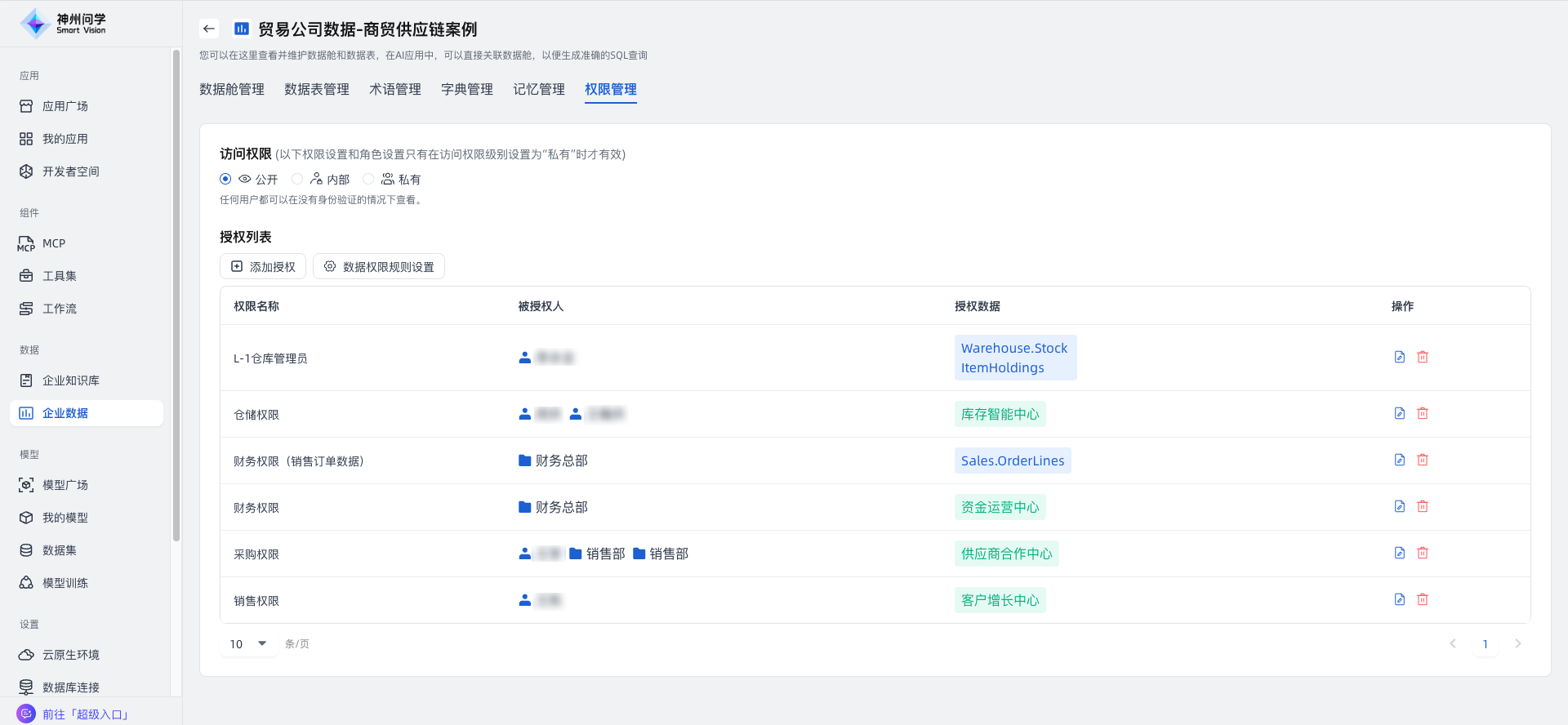Click the back arrow beside the page title
The height and width of the screenshot is (725, 1568).
click(x=209, y=29)
